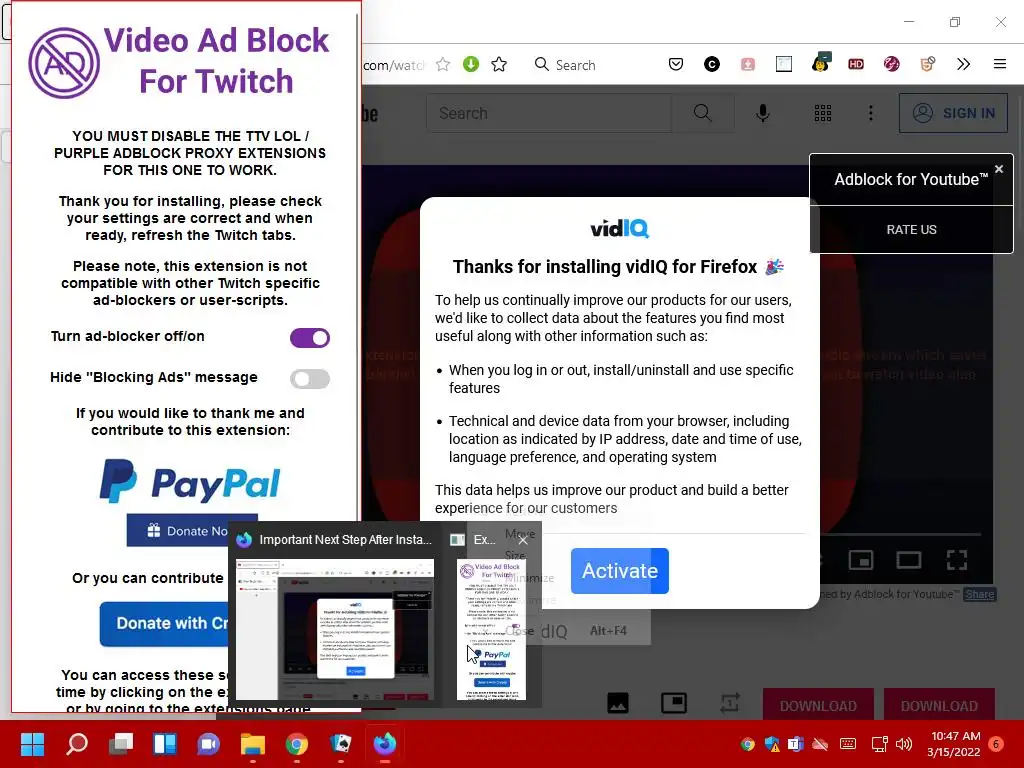
Task: Click the HD extension icon
Action: click(856, 64)
